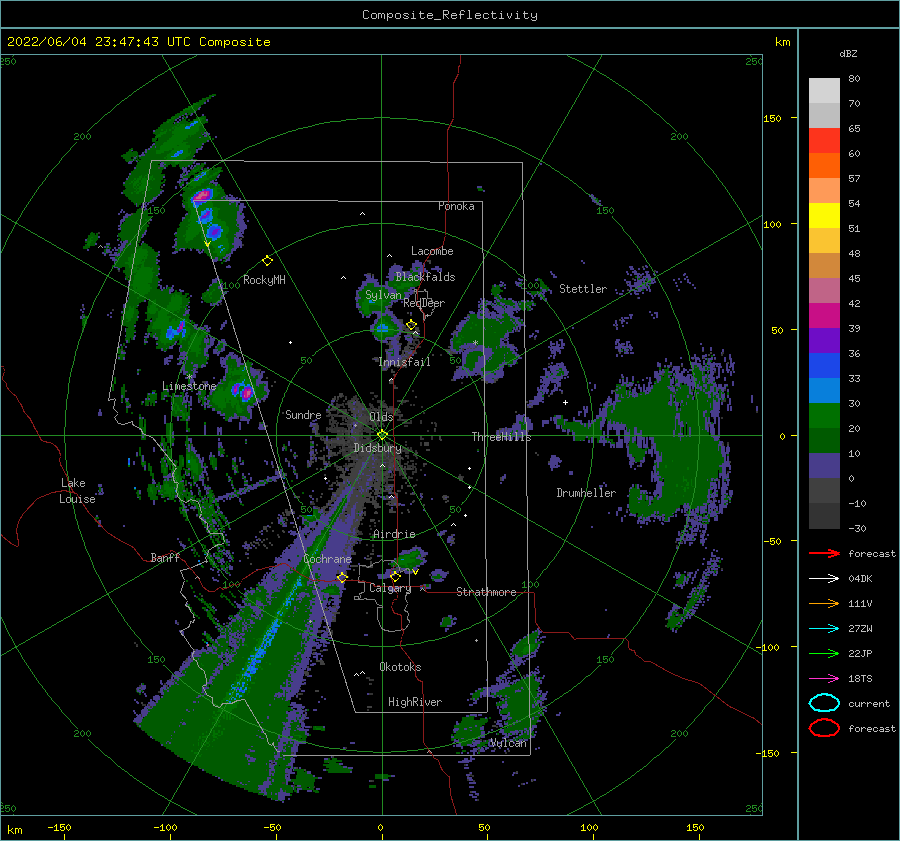This screenshot has width=900, height=841.
Task: Click the Calgary city label
Action: (390, 588)
